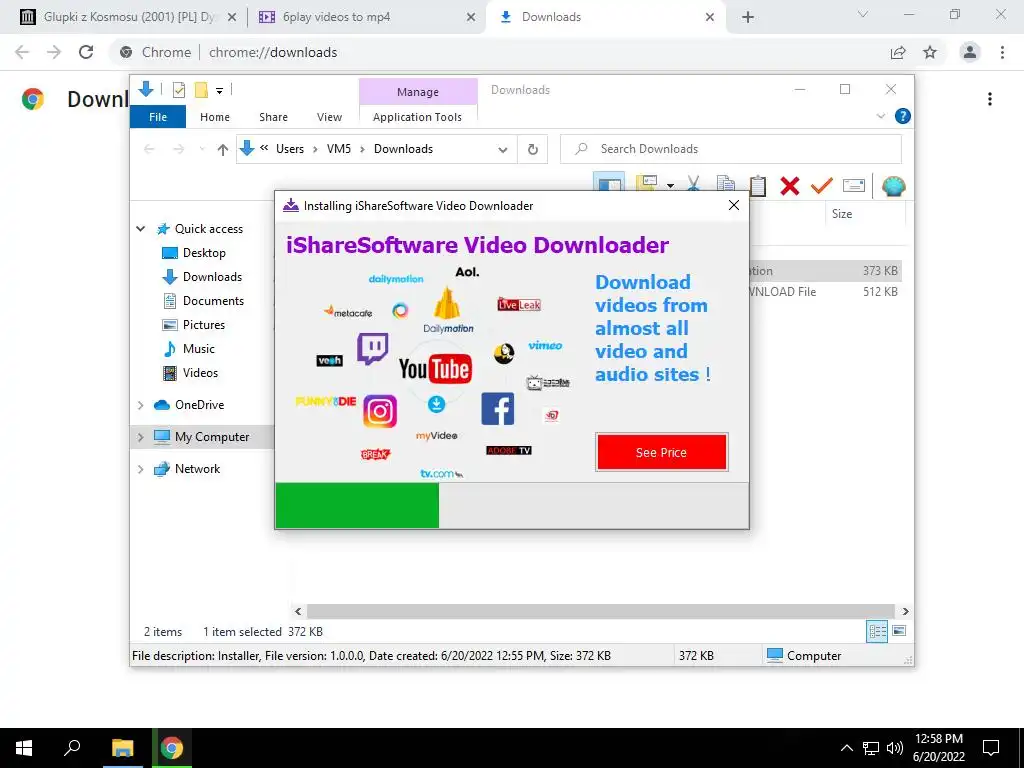Open Explorer Help question mark icon
This screenshot has height=768, width=1024.
pos(903,116)
